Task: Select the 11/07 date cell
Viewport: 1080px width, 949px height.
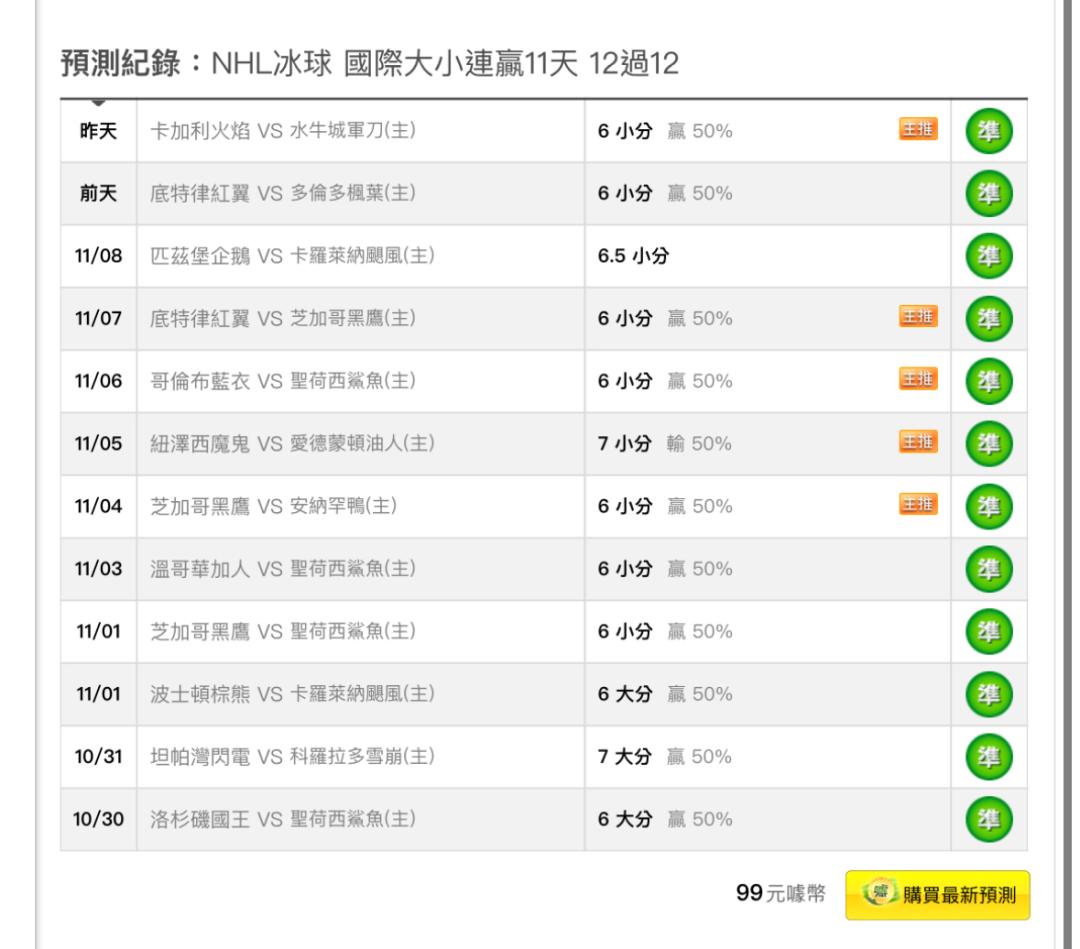Action: (x=98, y=319)
